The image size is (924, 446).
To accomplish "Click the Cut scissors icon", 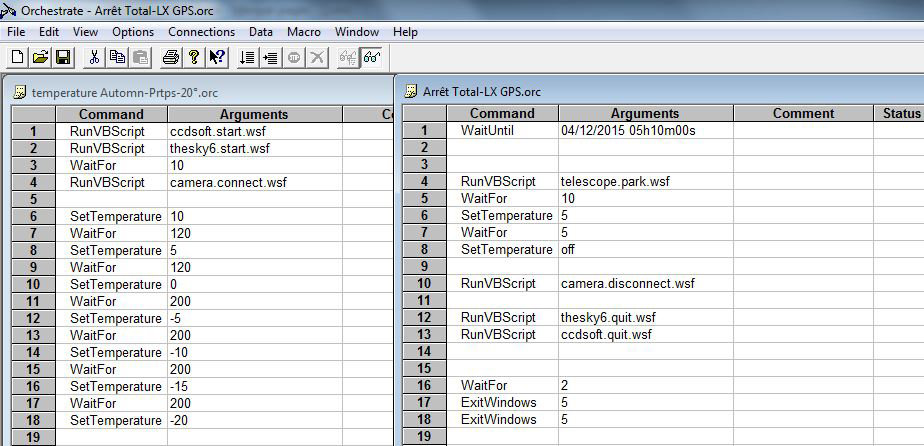I will point(94,57).
